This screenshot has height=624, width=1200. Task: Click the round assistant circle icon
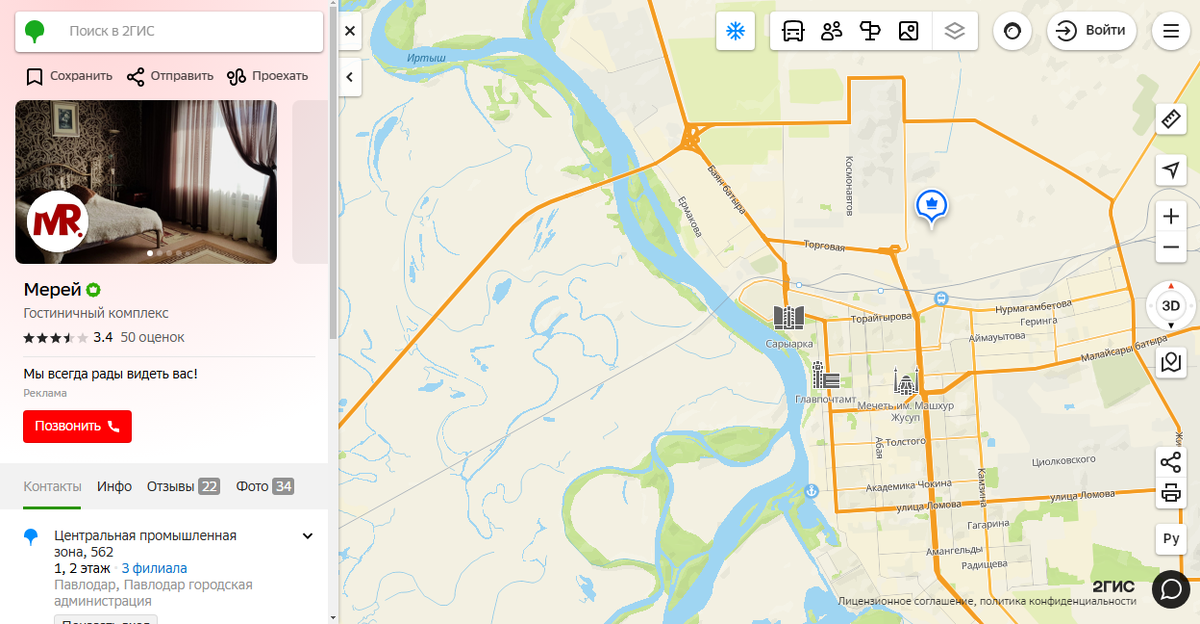(x=1012, y=31)
